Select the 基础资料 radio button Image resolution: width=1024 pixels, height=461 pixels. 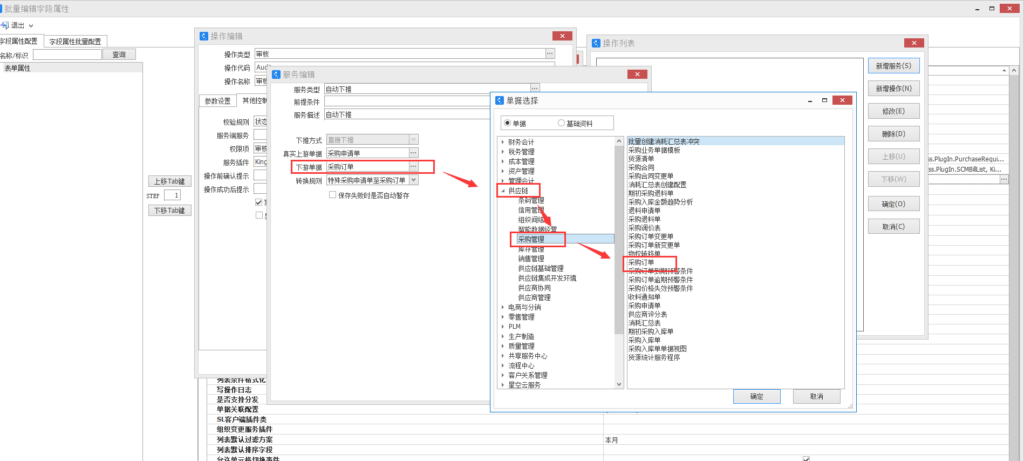click(x=561, y=122)
